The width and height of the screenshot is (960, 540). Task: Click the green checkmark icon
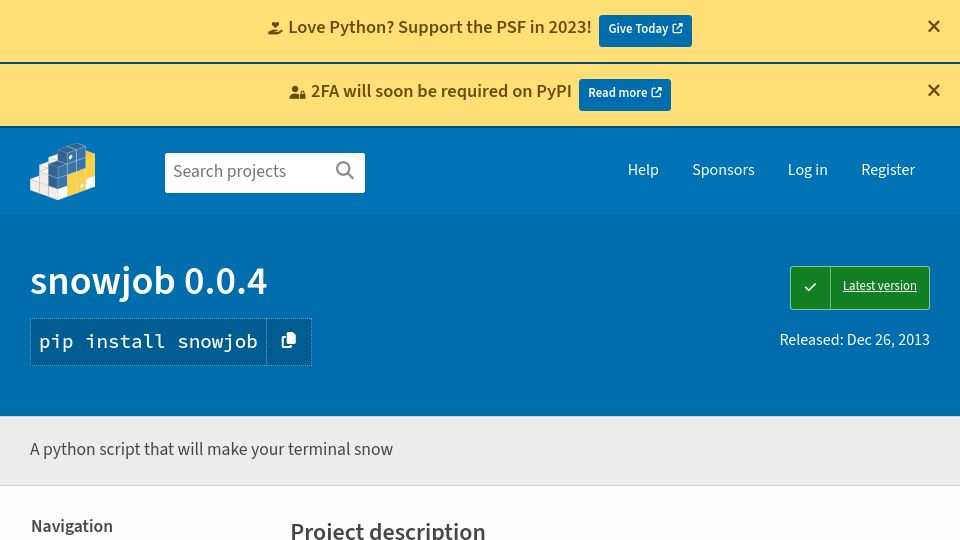[810, 287]
